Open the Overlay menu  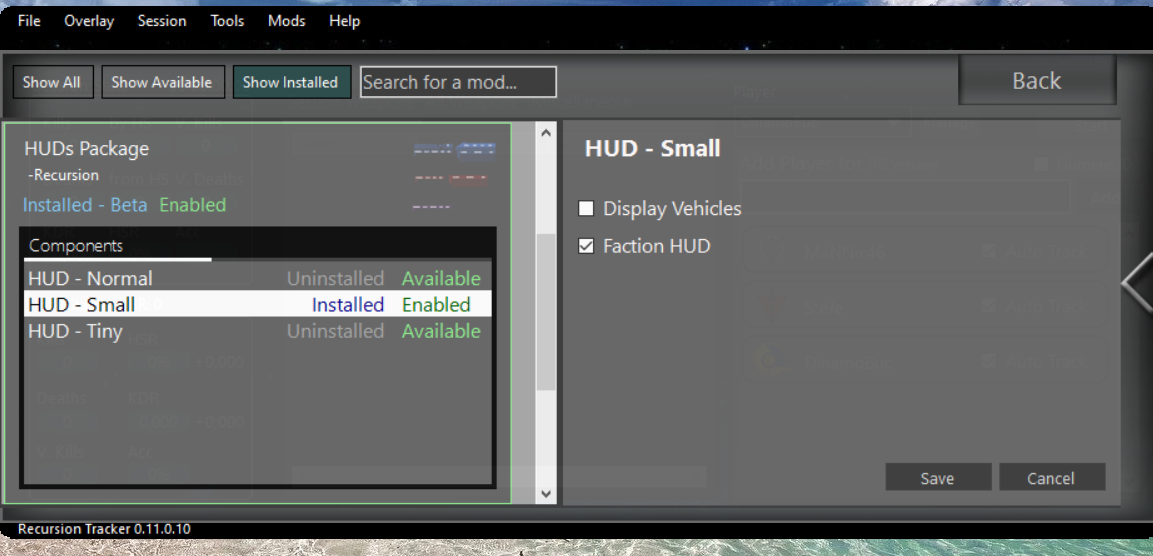tap(89, 21)
